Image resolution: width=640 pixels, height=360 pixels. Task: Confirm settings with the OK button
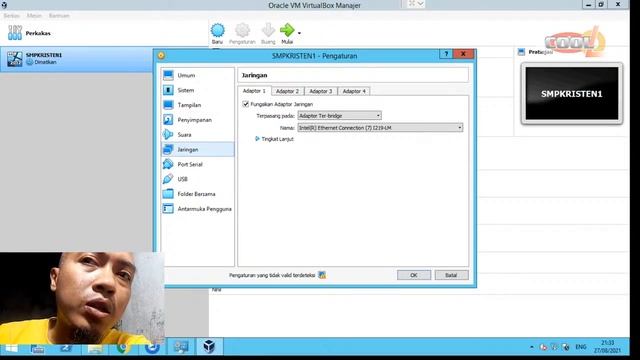[x=413, y=275]
